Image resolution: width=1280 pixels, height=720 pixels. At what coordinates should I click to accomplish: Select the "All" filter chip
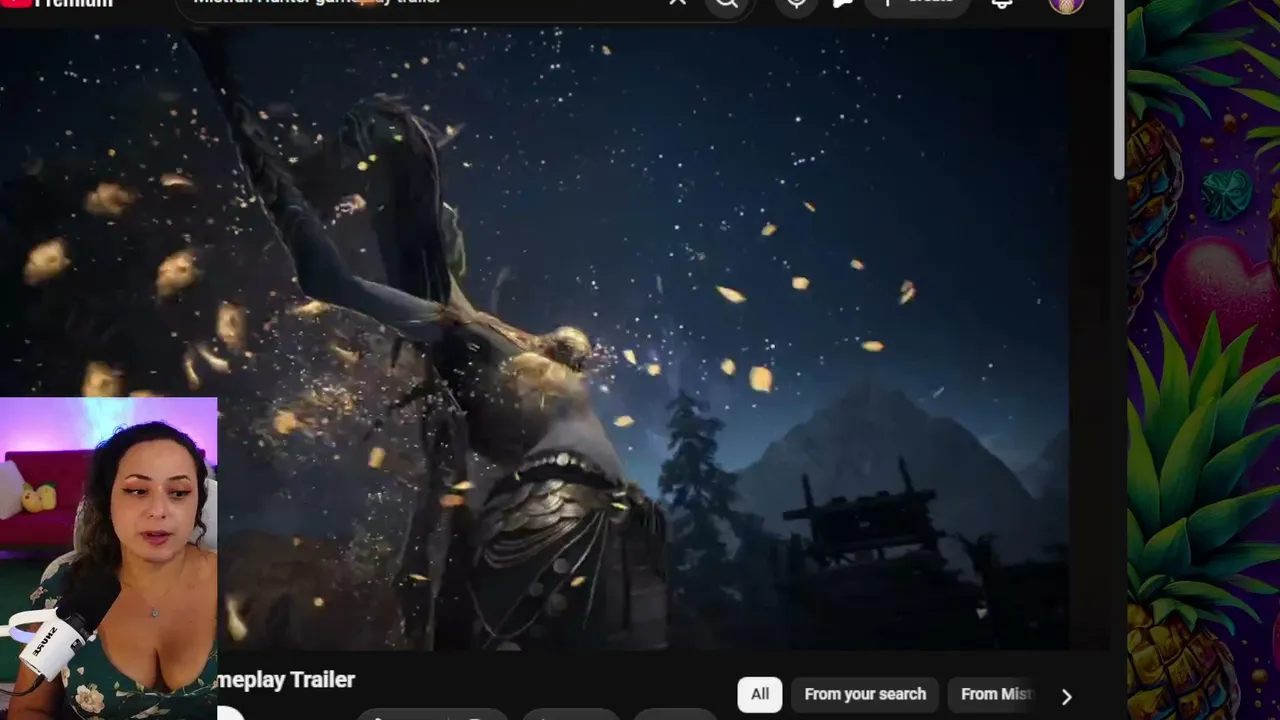coord(760,694)
